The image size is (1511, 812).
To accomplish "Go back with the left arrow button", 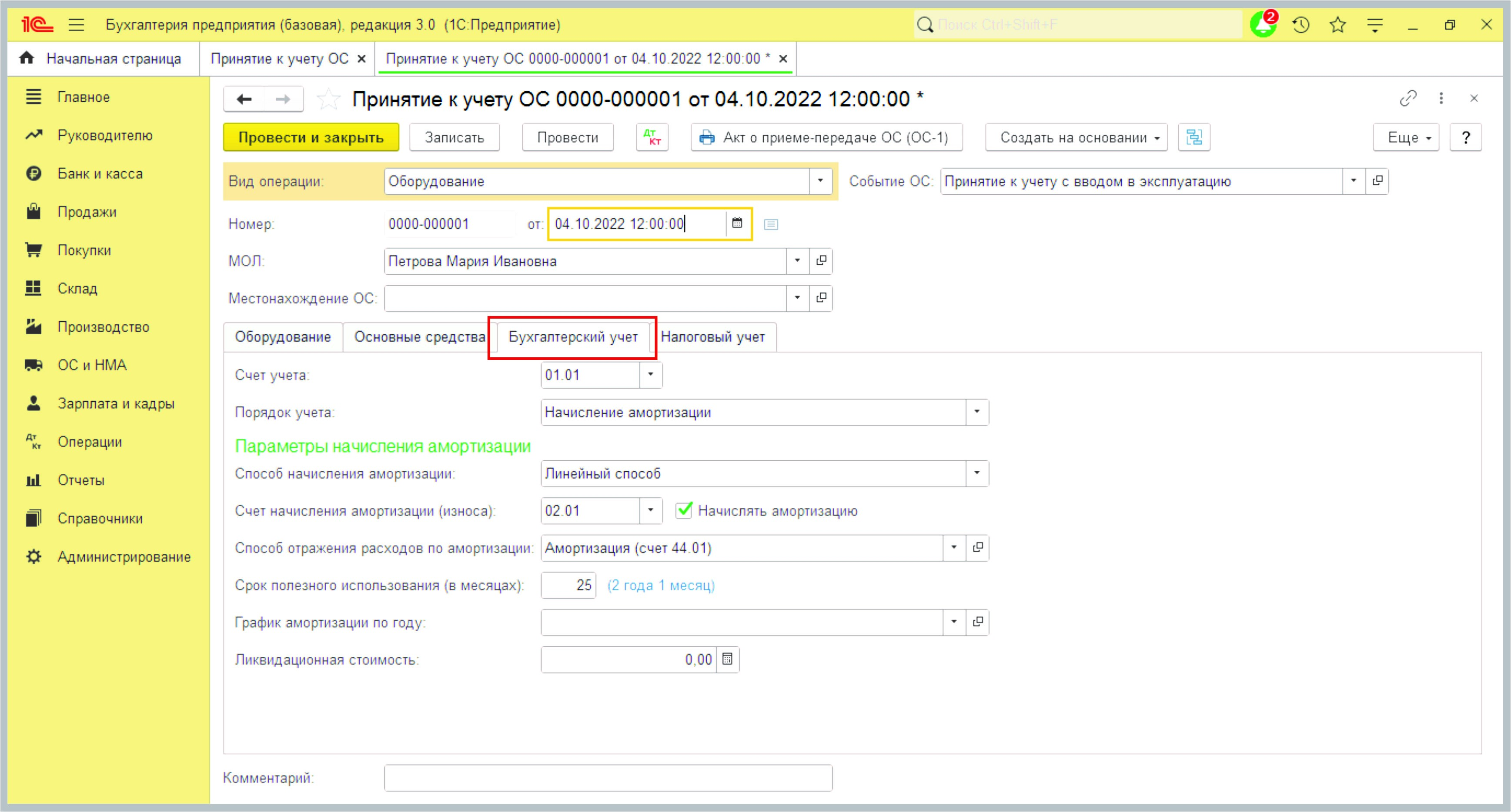I will [x=244, y=99].
